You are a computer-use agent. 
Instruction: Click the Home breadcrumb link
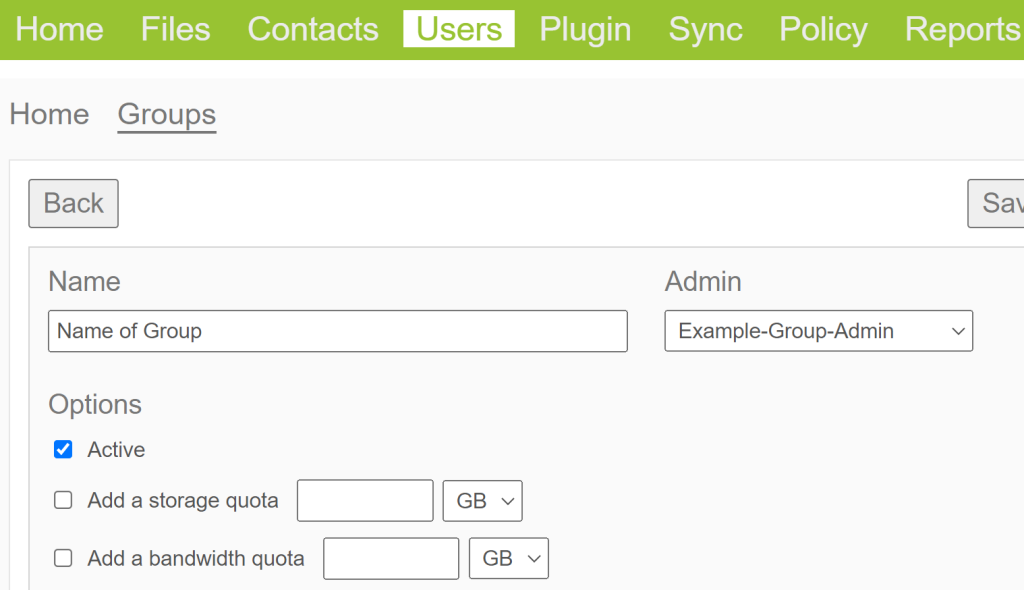click(x=49, y=115)
